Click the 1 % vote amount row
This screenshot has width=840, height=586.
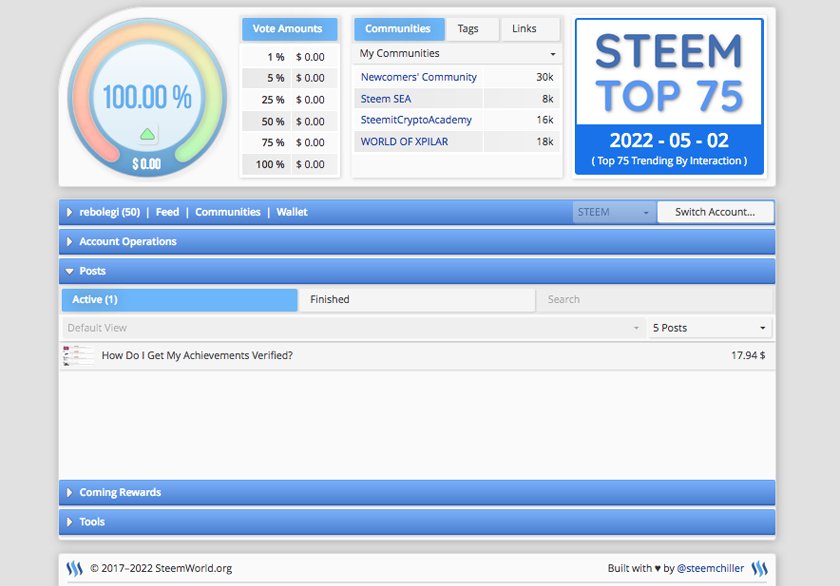[x=289, y=57]
